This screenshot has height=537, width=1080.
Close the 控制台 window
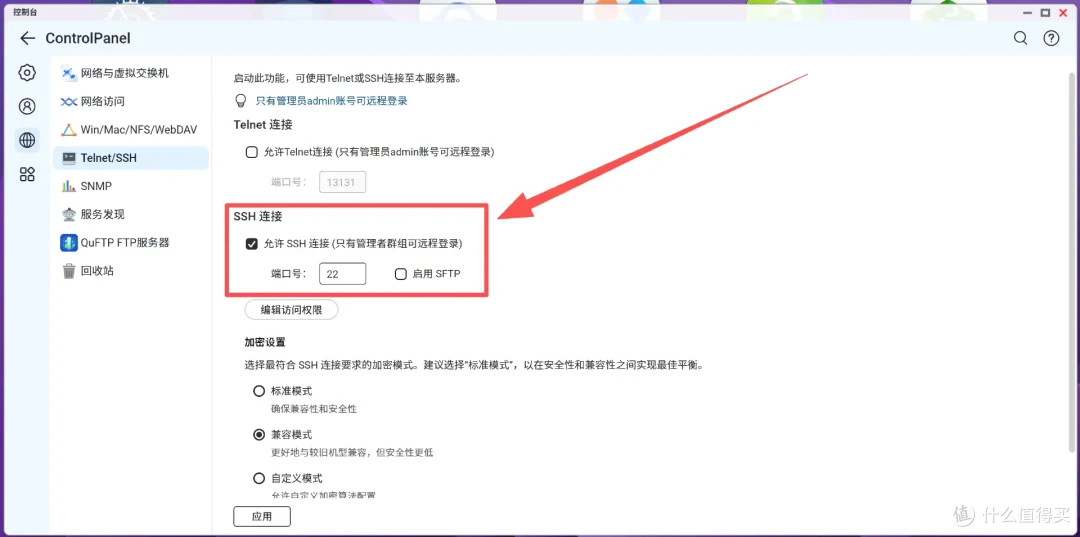[x=1063, y=12]
